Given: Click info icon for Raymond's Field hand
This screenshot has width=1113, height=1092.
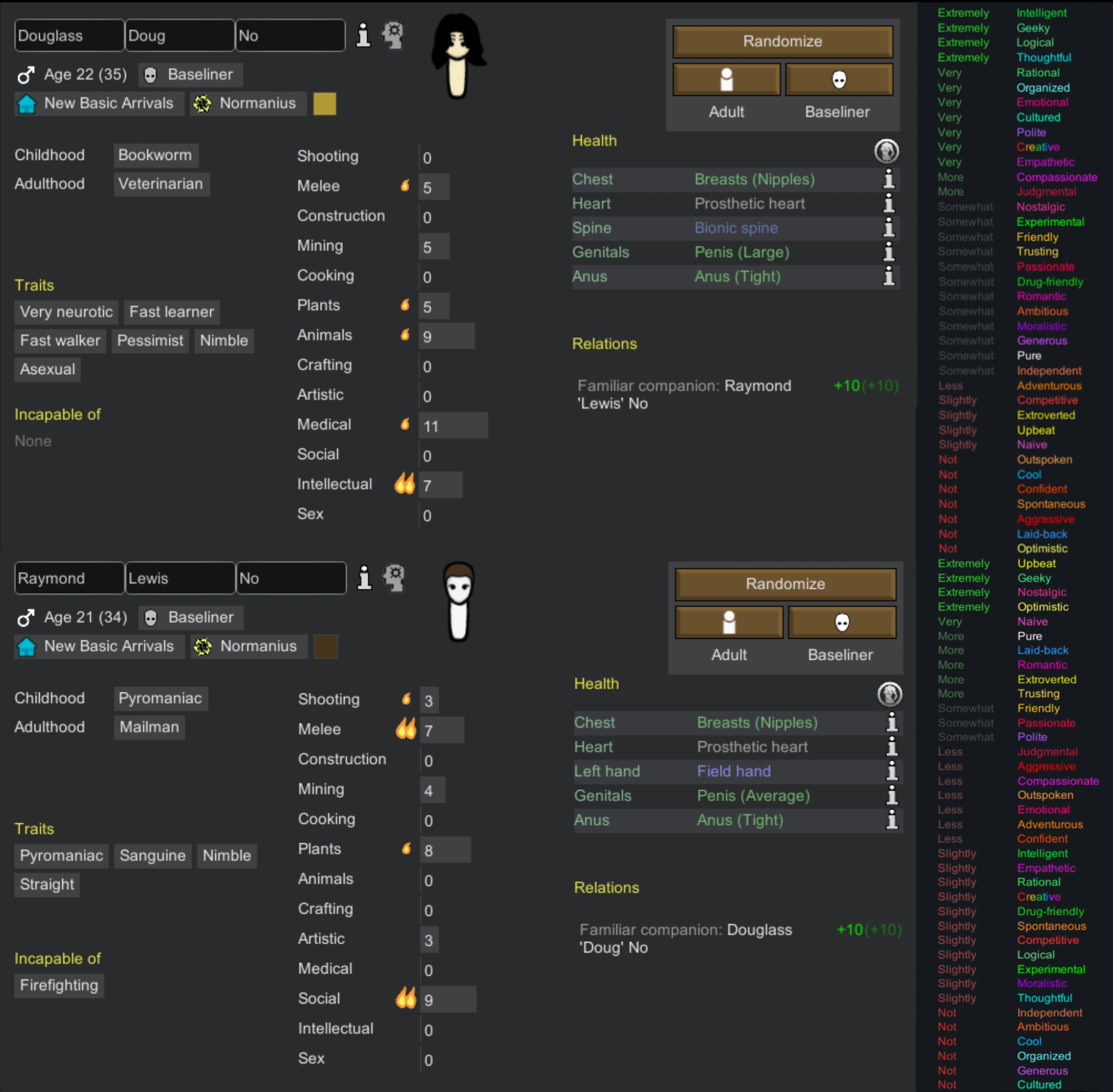Looking at the screenshot, I should pos(891,771).
